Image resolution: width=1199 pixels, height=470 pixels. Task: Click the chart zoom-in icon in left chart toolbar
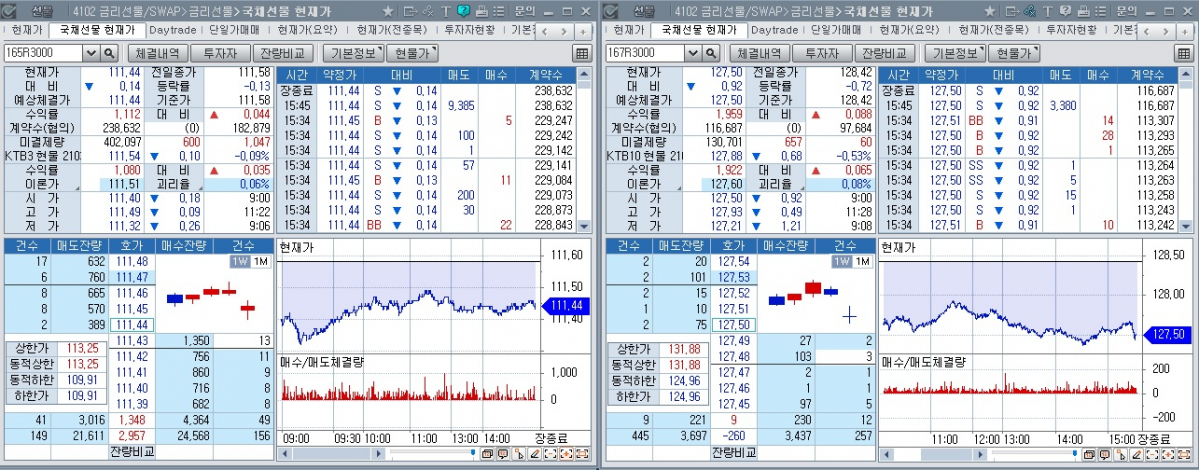pyautogui.click(x=566, y=454)
